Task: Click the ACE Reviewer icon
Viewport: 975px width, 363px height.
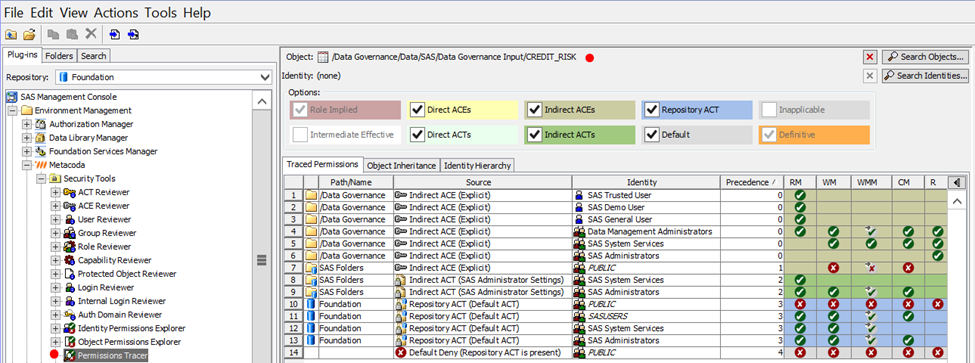Action: coord(69,206)
